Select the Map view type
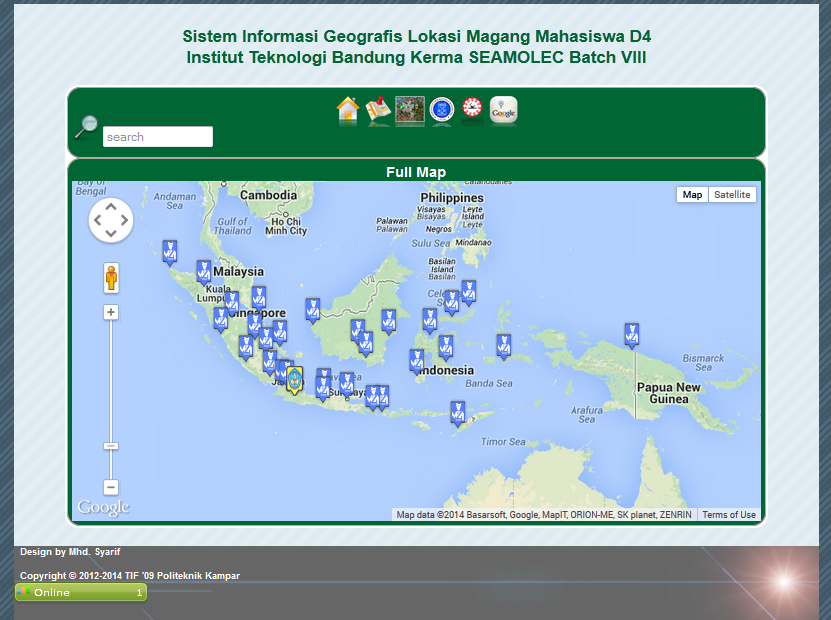Screen dimensions: 831x620 [x=692, y=195]
